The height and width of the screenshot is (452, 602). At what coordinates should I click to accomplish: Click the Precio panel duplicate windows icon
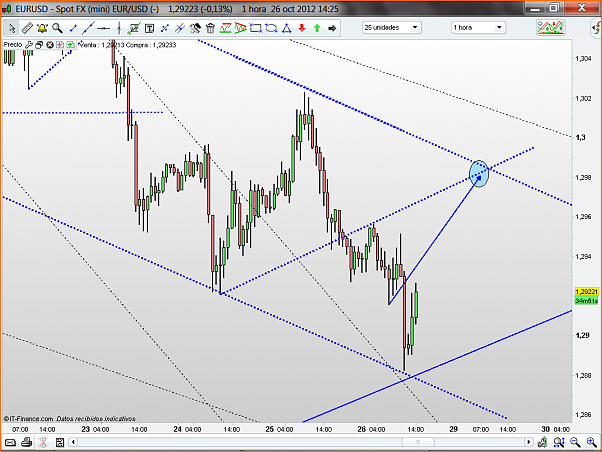point(39,45)
